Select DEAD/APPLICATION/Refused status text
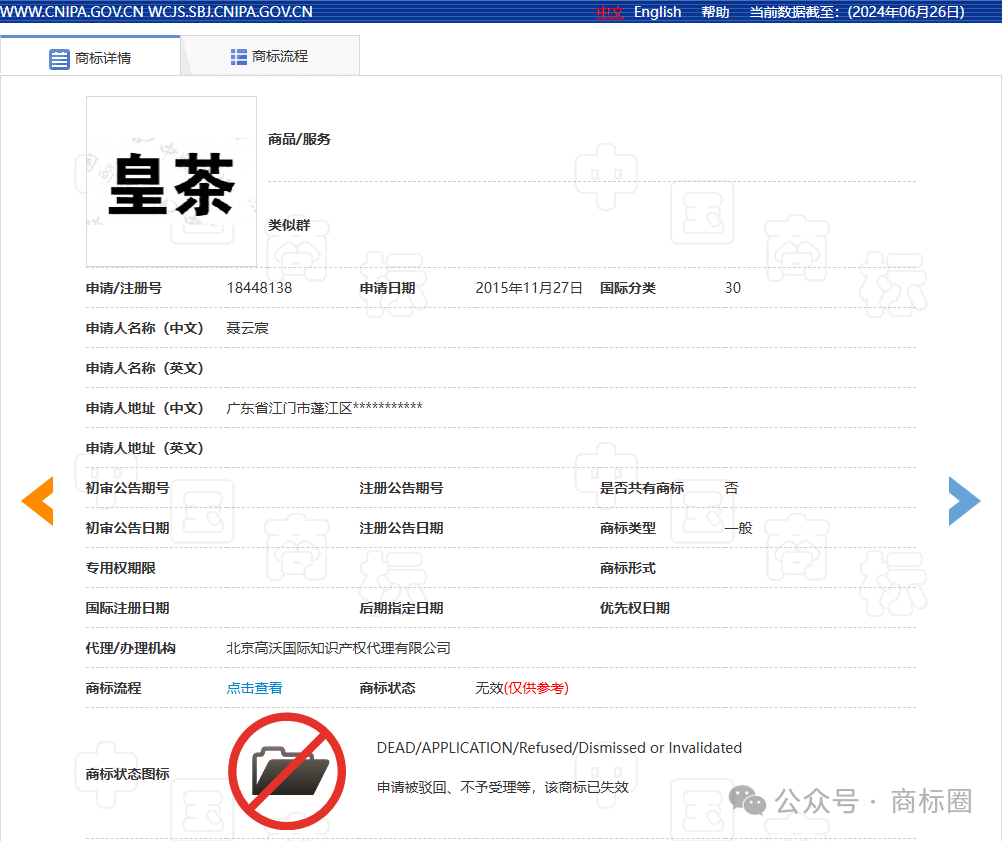Screen dimensions: 1004x841 (559, 747)
